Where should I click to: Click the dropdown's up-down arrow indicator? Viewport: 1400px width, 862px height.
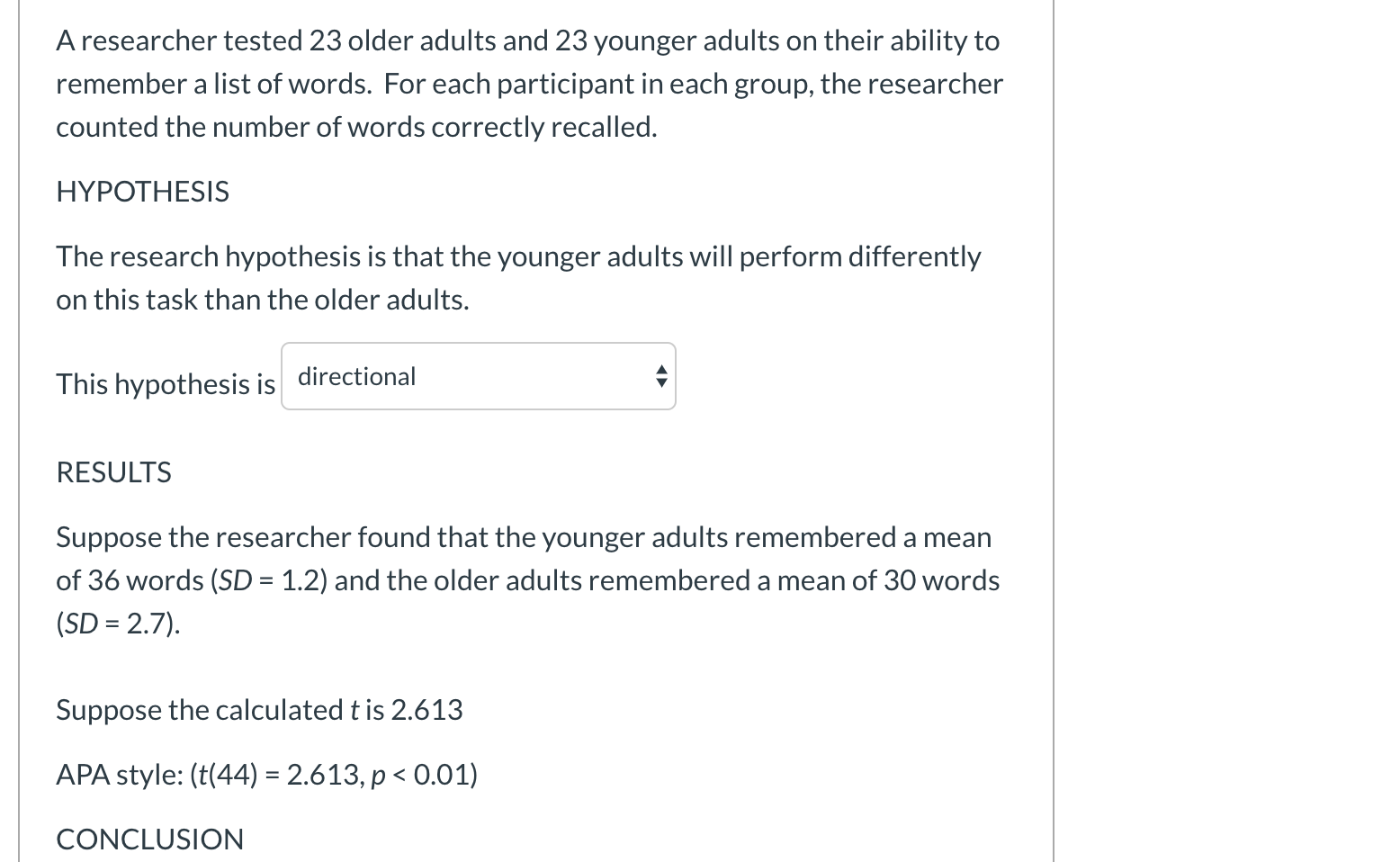[660, 376]
